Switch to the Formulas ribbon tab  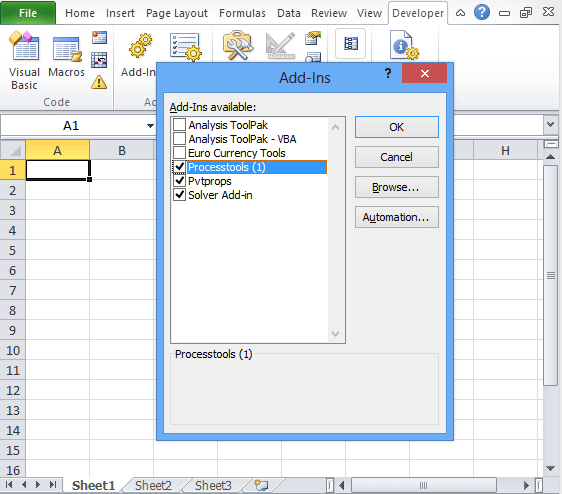click(242, 13)
